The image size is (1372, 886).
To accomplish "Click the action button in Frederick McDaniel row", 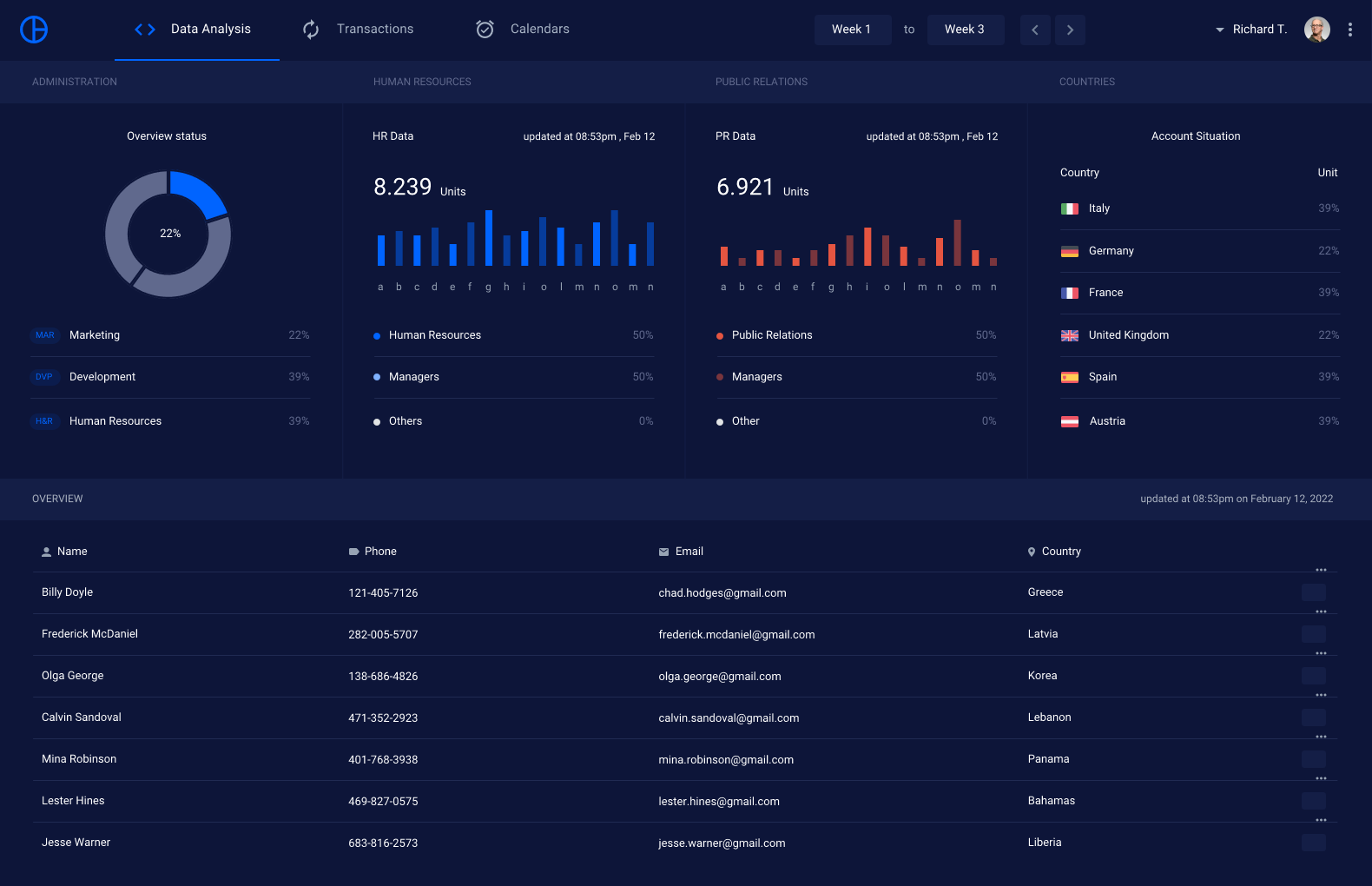I will click(x=1314, y=634).
